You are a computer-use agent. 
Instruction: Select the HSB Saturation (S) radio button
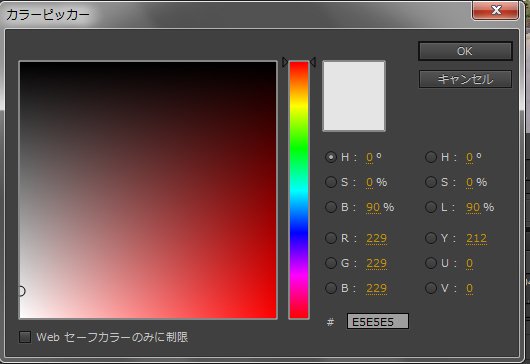click(x=331, y=182)
